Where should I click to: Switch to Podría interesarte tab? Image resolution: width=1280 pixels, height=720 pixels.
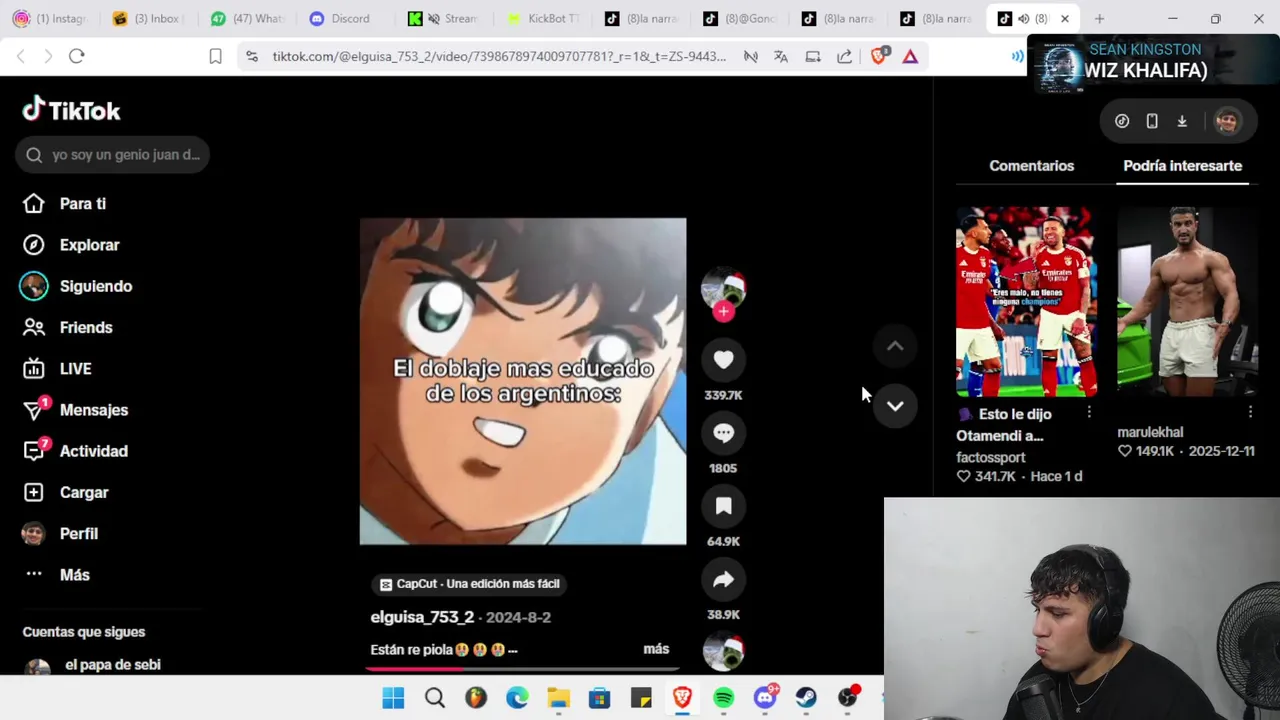tap(1182, 166)
